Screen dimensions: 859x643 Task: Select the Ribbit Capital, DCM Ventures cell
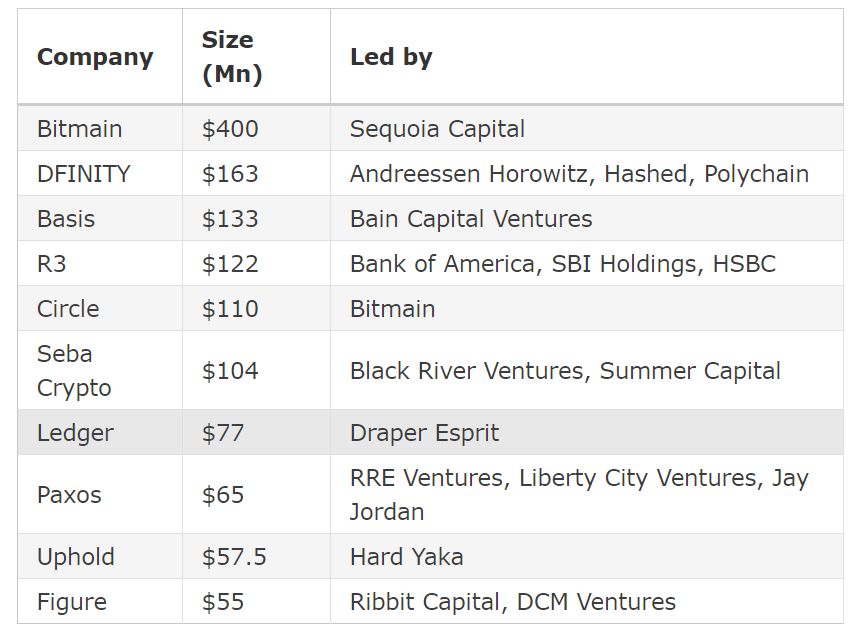pyautogui.click(x=512, y=602)
